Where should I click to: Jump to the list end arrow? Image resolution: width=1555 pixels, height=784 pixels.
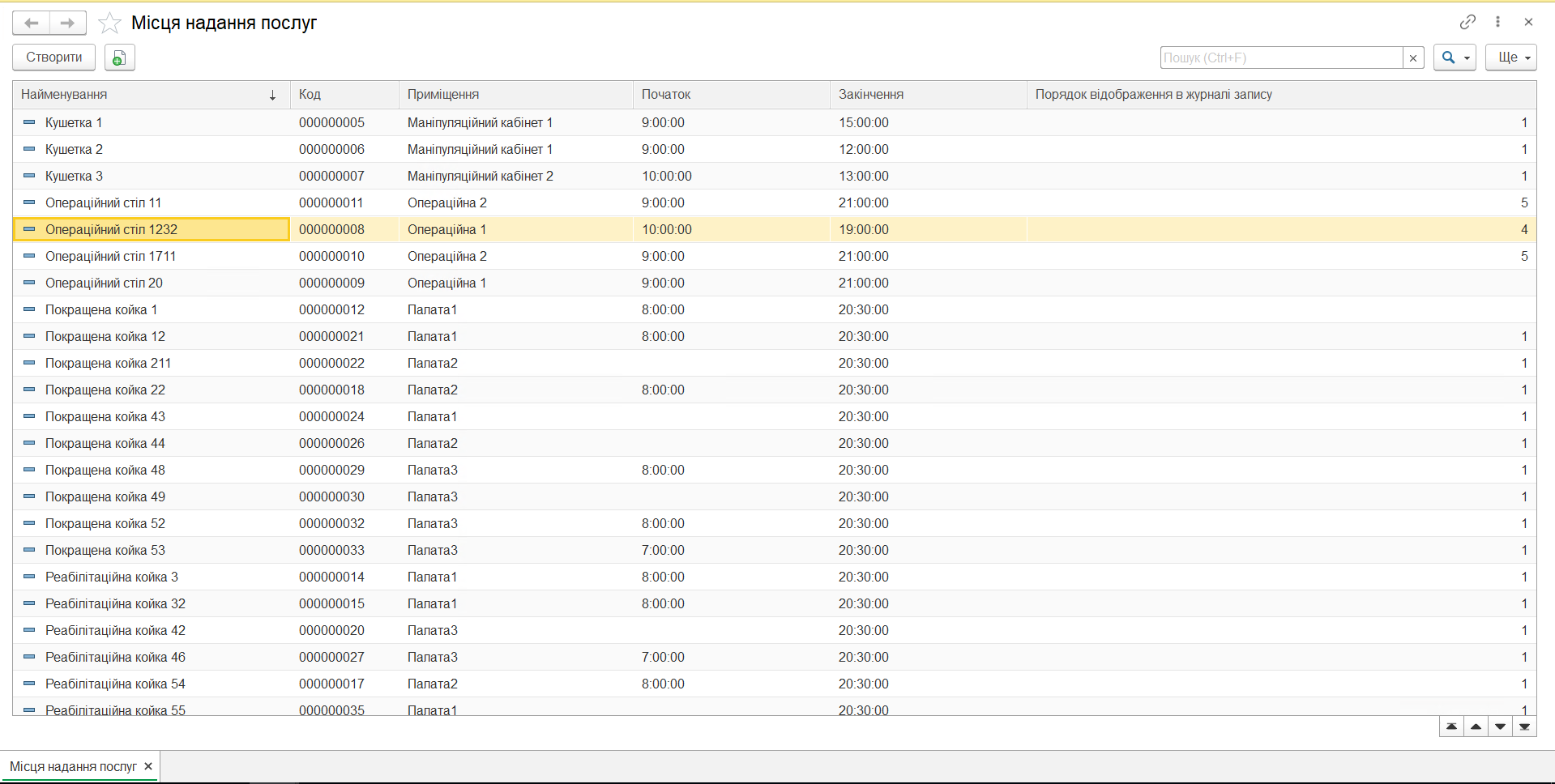tap(1524, 726)
